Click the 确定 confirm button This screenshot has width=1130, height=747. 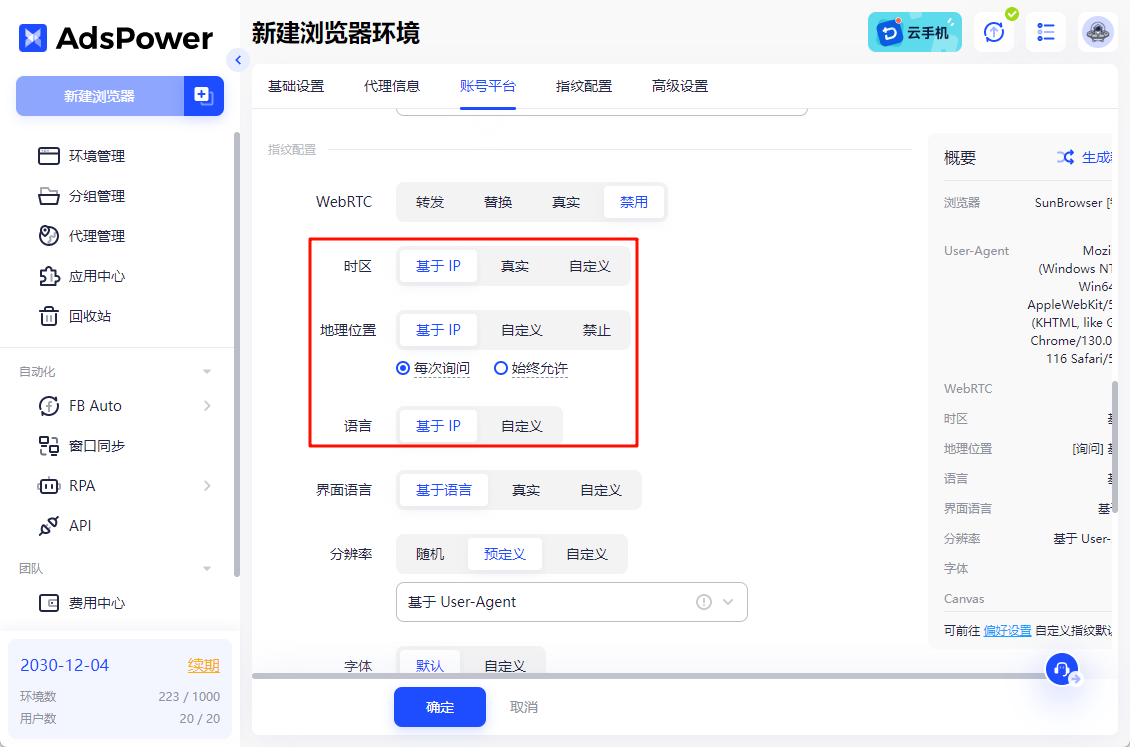coord(439,707)
